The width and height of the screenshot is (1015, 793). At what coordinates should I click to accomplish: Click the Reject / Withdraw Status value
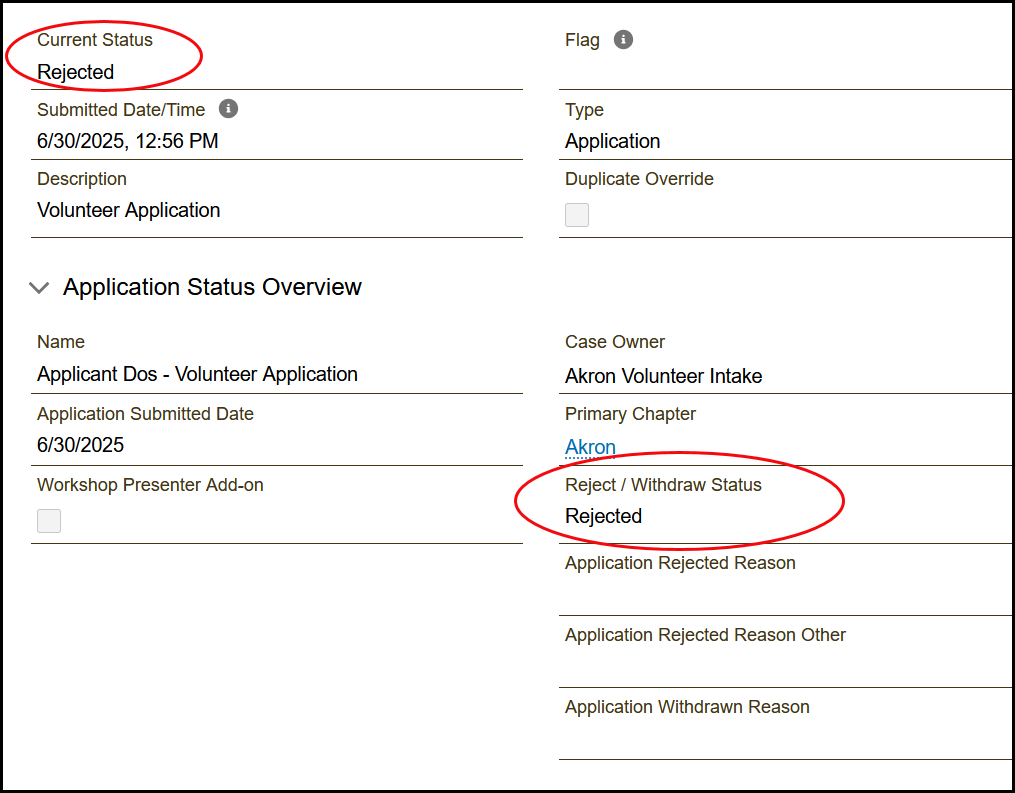[603, 516]
